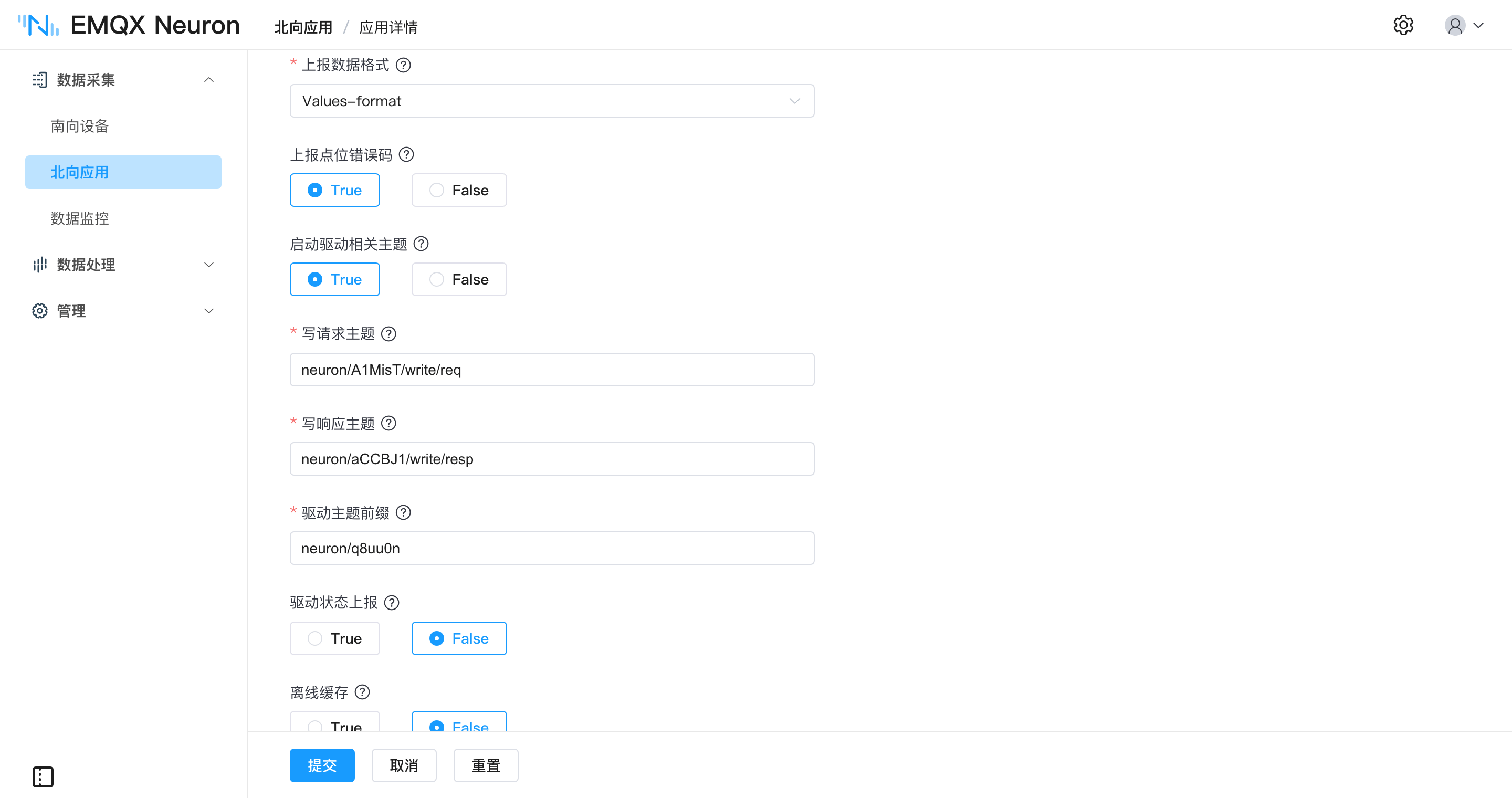Select True for 驱动状态上报
Image resolution: width=1512 pixels, height=798 pixels.
click(x=334, y=638)
